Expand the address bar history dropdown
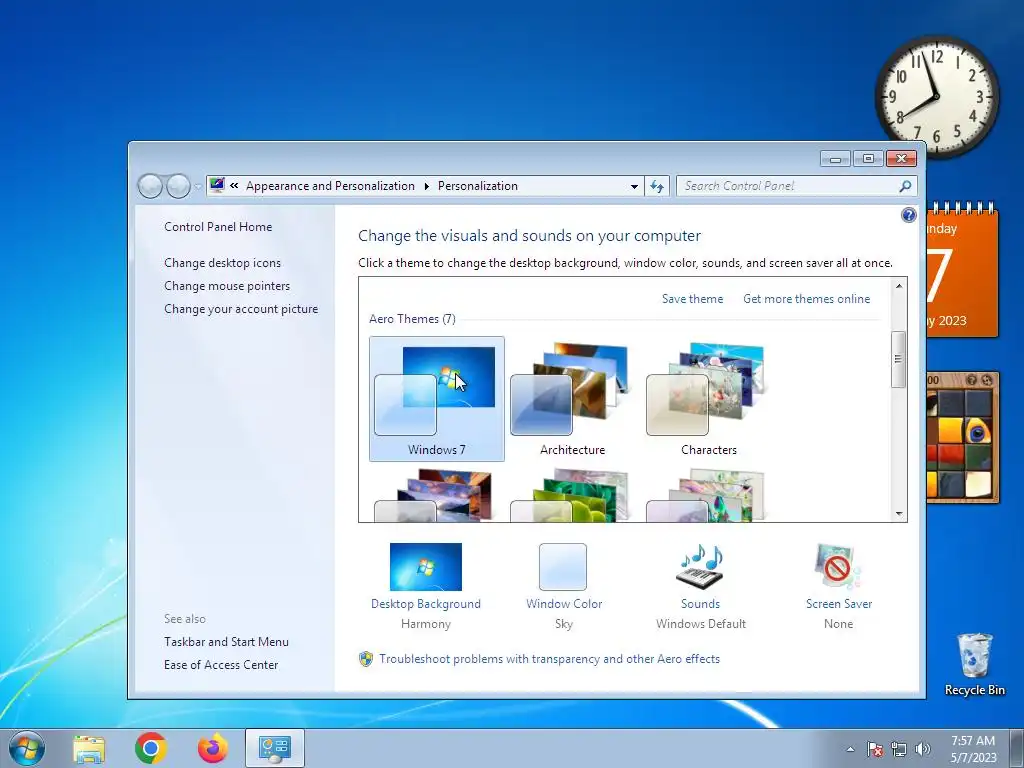This screenshot has height=768, width=1024. coord(634,186)
